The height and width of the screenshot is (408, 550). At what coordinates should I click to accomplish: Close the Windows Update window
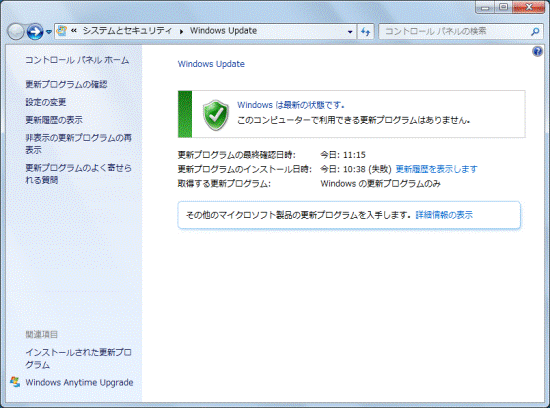pos(529,7)
